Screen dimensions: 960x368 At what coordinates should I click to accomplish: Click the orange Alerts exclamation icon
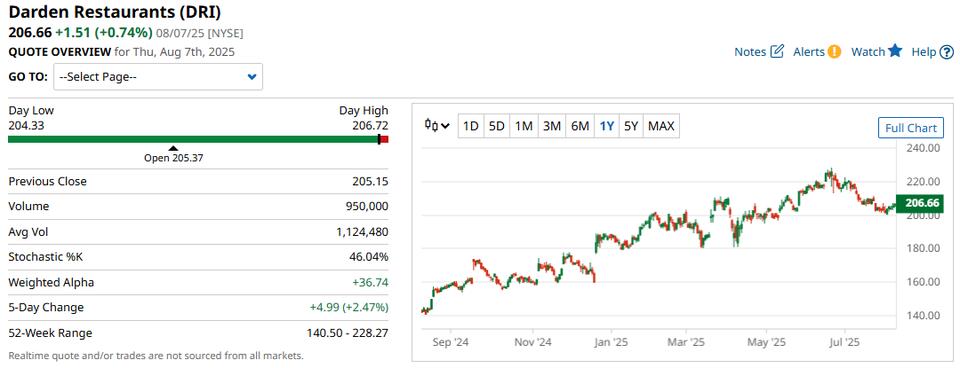(834, 51)
